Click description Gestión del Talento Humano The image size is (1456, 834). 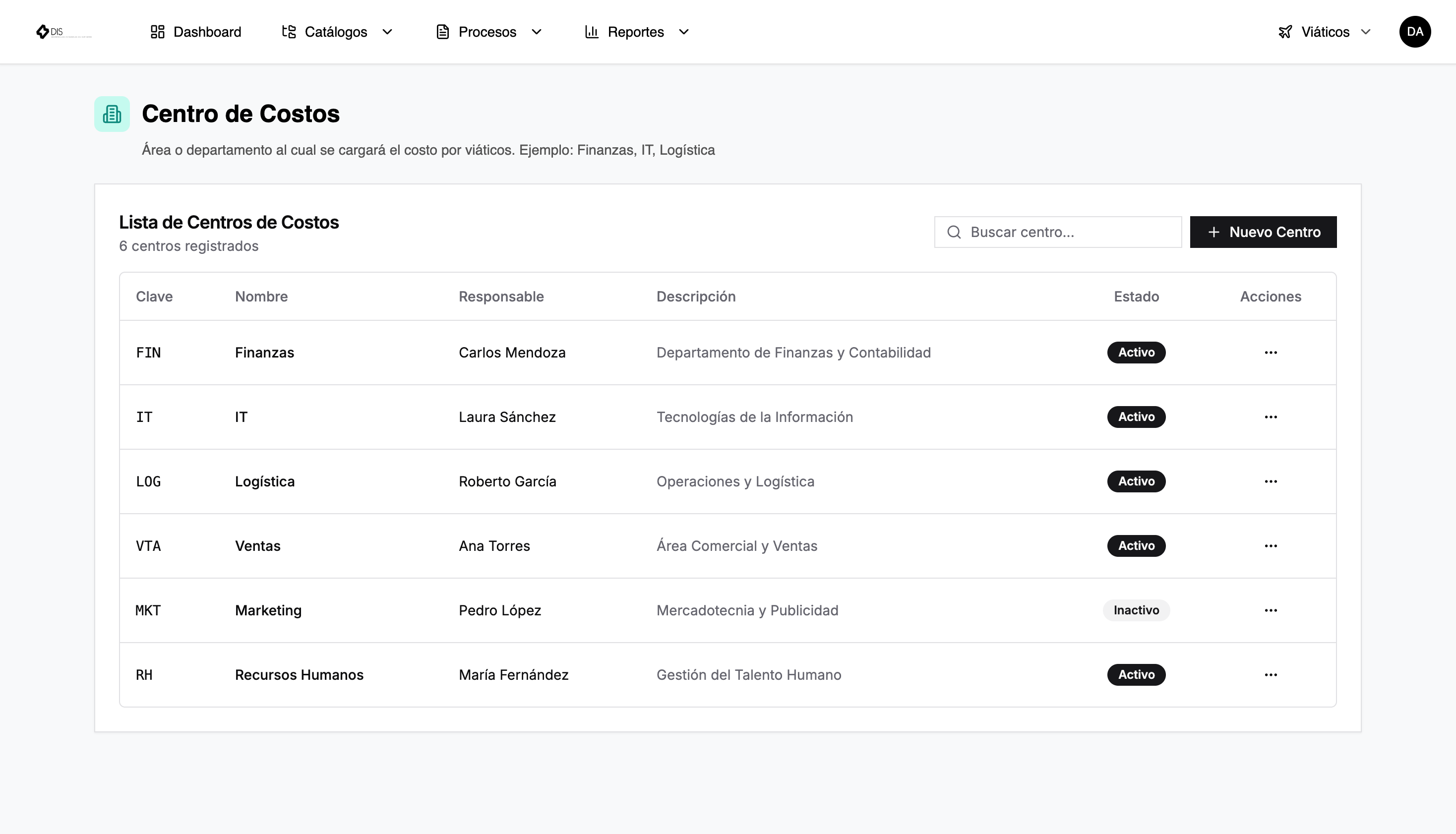(x=749, y=675)
